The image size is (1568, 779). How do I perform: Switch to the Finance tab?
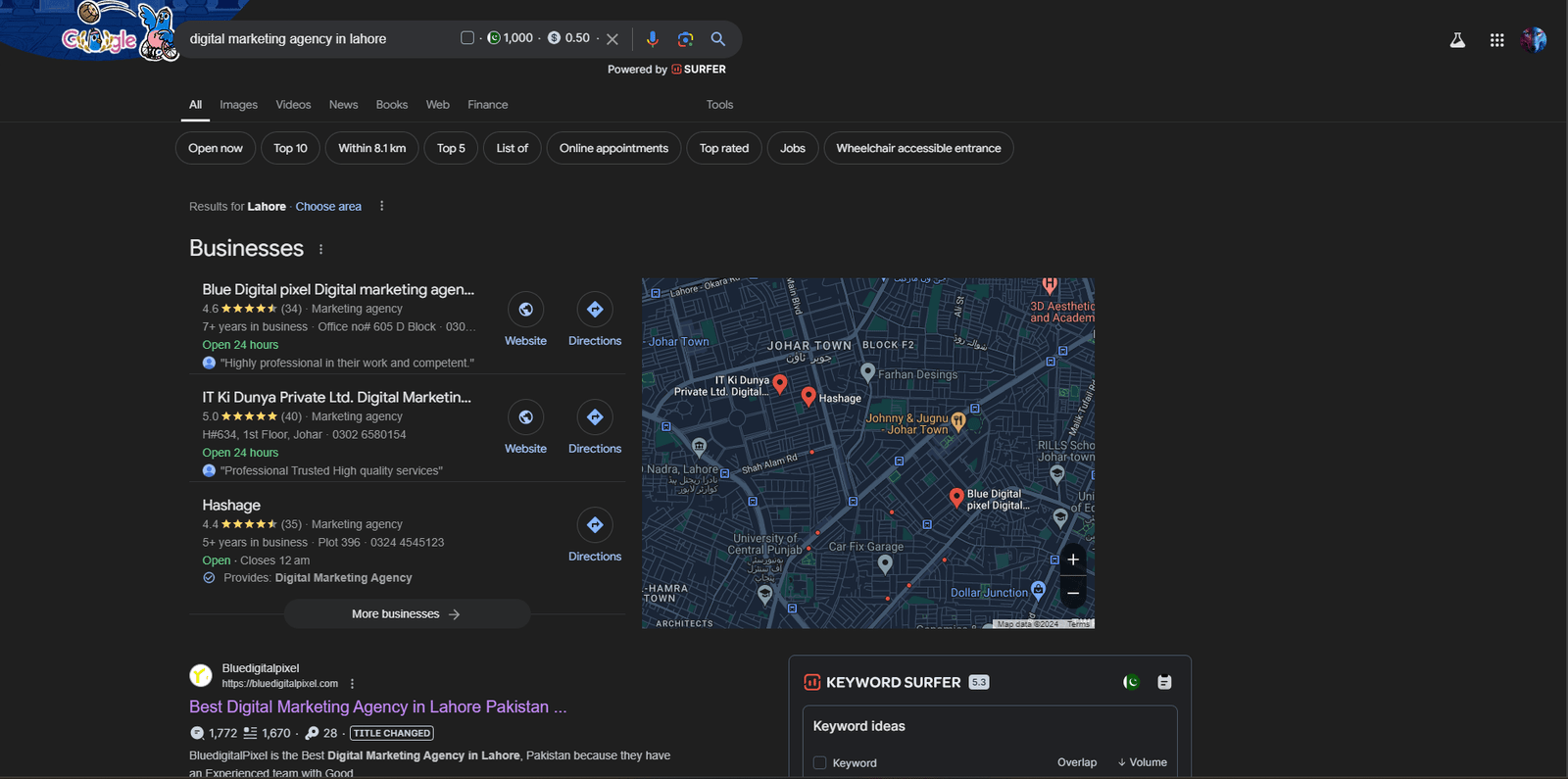click(487, 105)
